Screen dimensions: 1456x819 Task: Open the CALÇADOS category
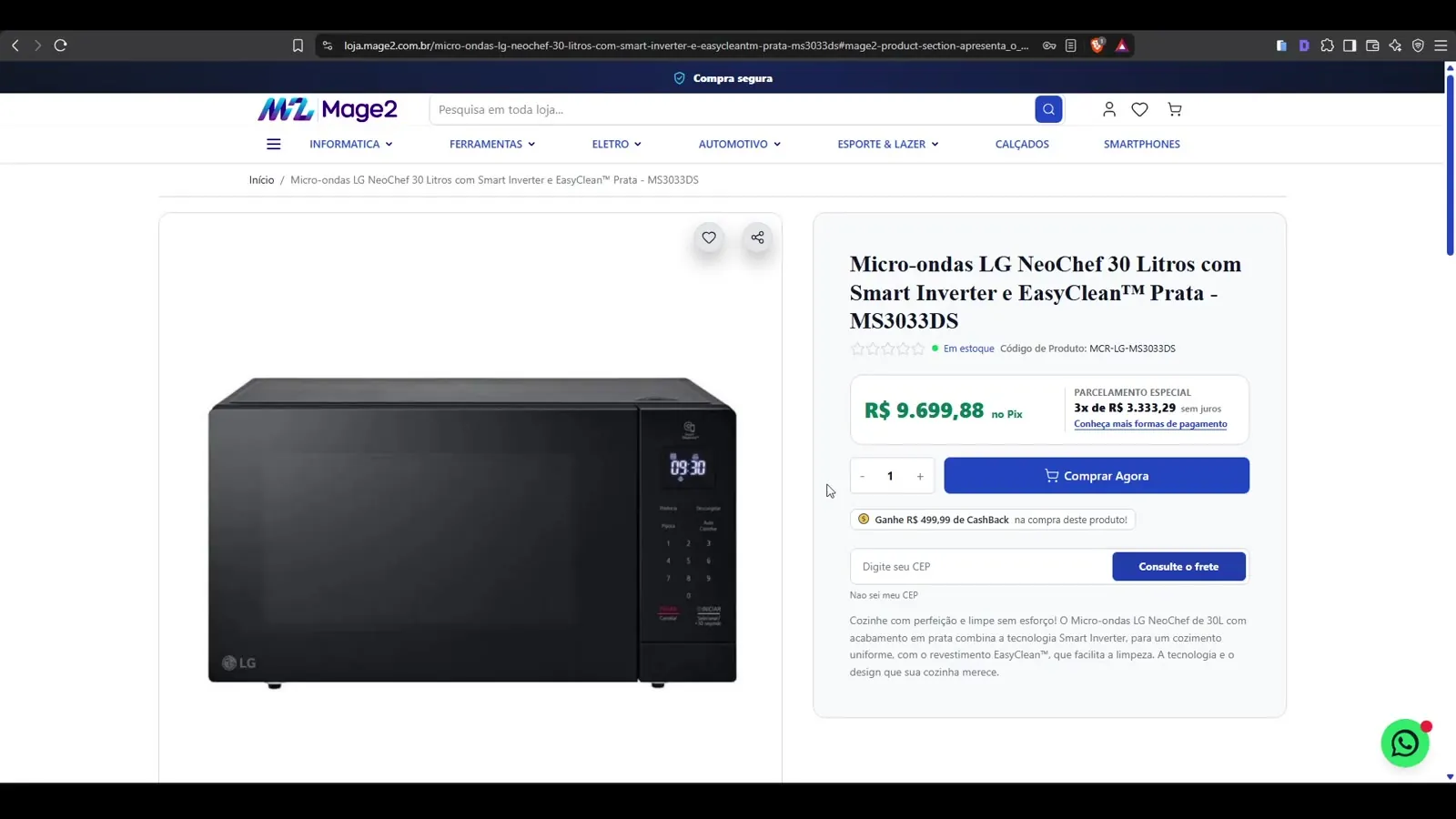[1022, 144]
